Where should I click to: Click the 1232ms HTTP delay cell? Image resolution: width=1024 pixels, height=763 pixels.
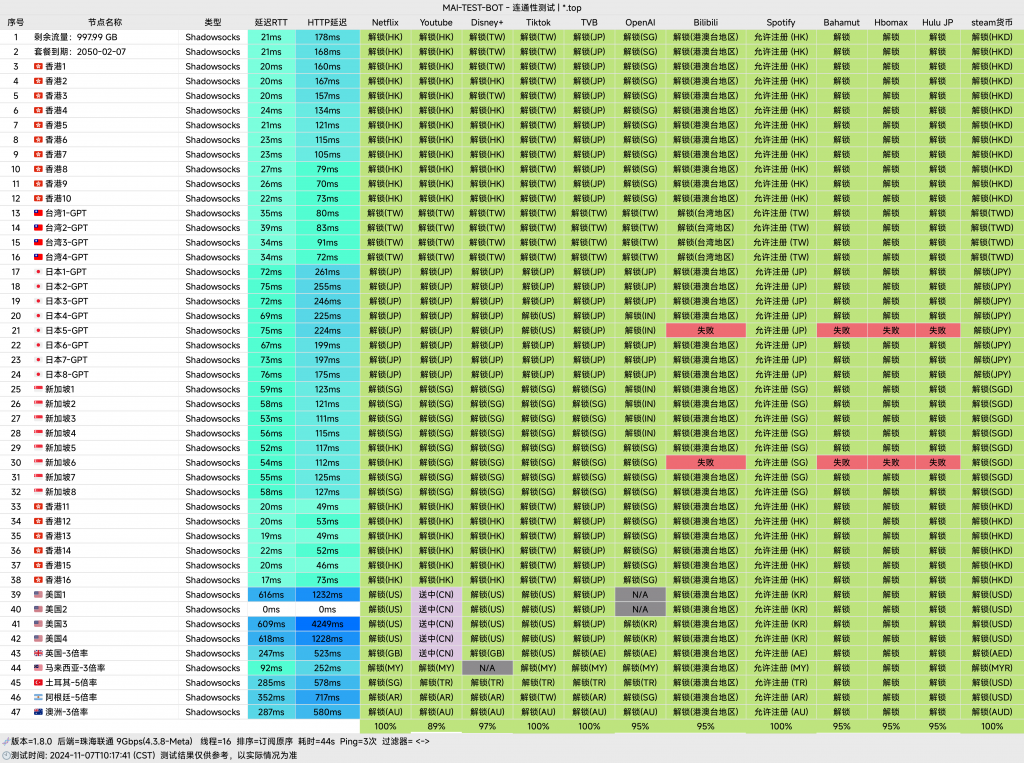click(327, 594)
